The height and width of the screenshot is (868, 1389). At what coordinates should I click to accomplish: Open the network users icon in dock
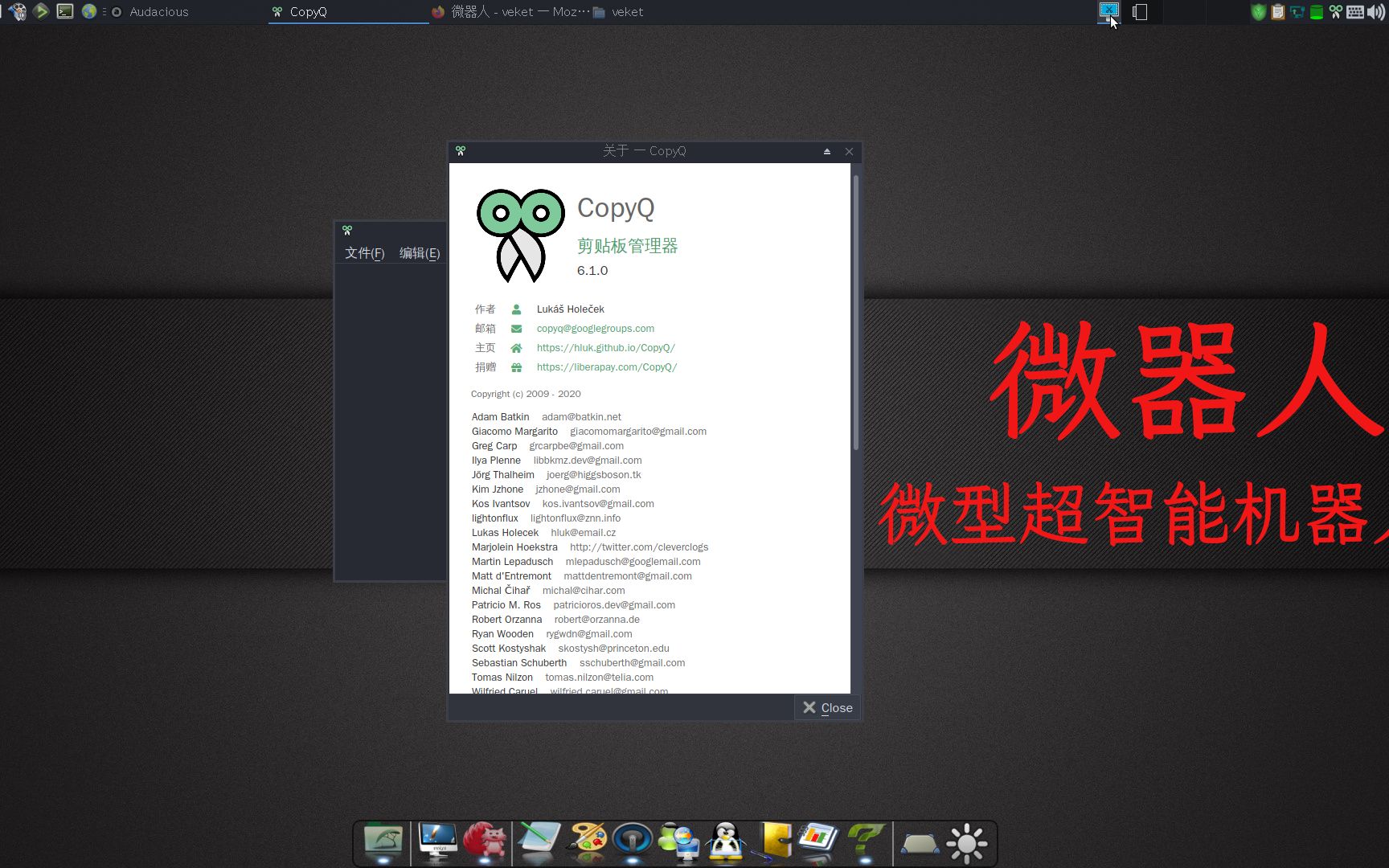pyautogui.click(x=679, y=841)
